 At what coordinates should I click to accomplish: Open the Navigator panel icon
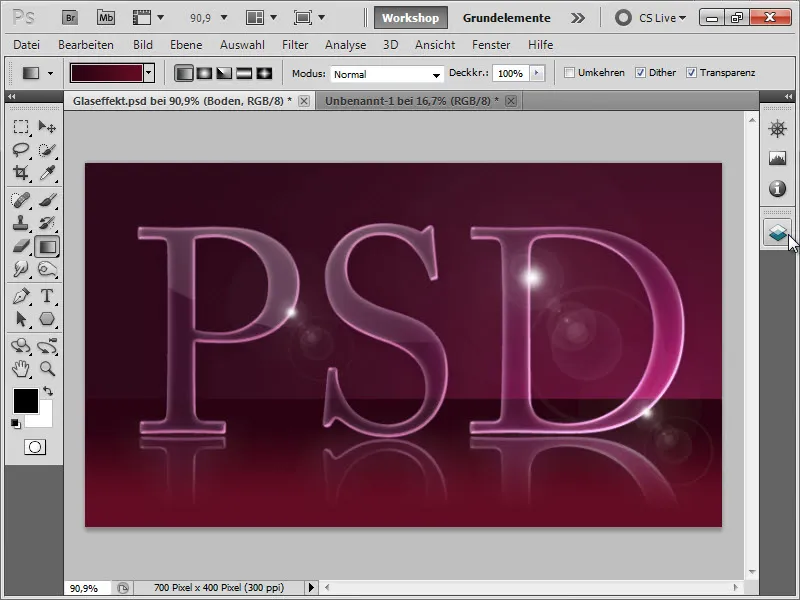click(x=777, y=129)
